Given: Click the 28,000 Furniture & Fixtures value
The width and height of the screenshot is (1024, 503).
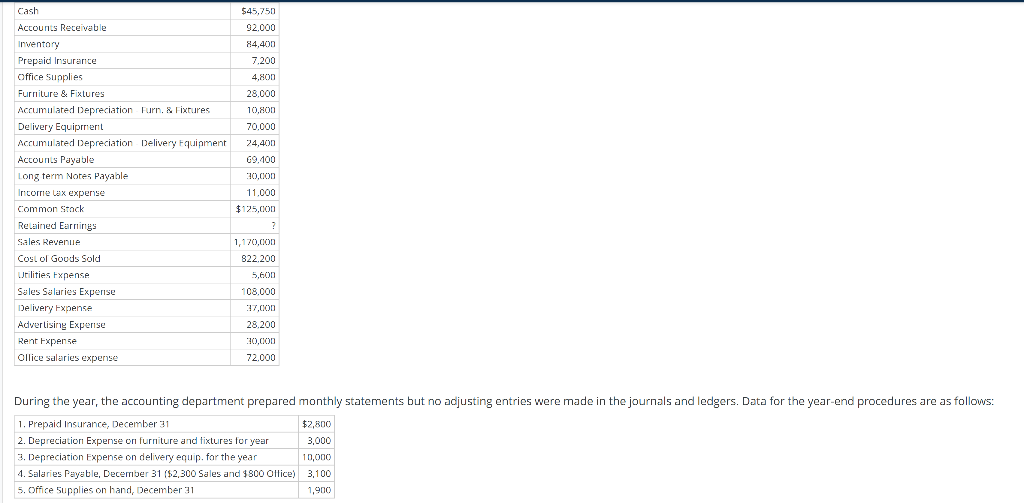Looking at the screenshot, I should click(261, 94).
